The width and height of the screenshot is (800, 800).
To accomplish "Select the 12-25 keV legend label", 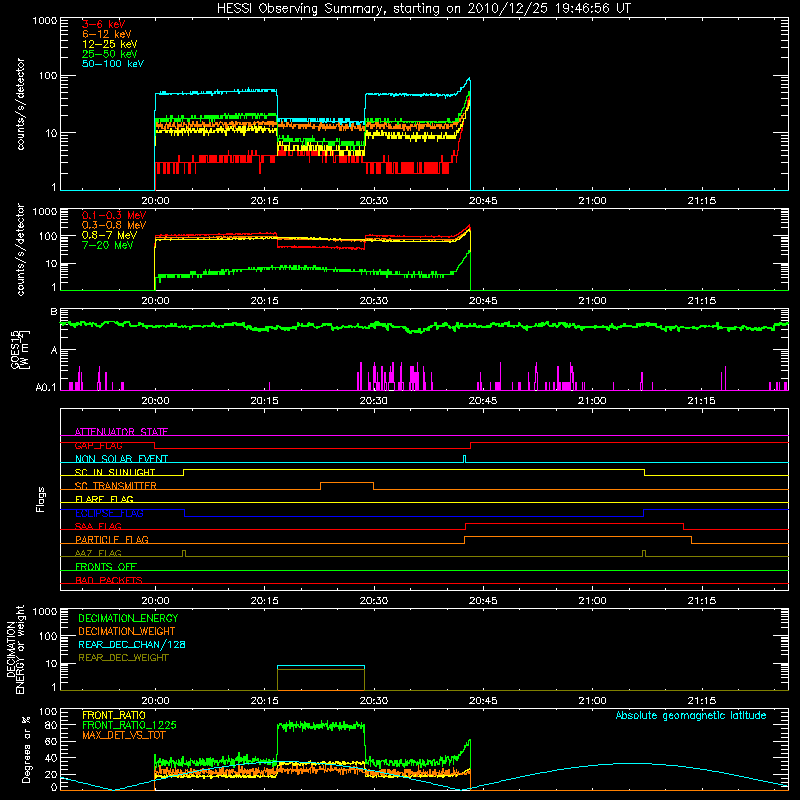I will (x=110, y=44).
